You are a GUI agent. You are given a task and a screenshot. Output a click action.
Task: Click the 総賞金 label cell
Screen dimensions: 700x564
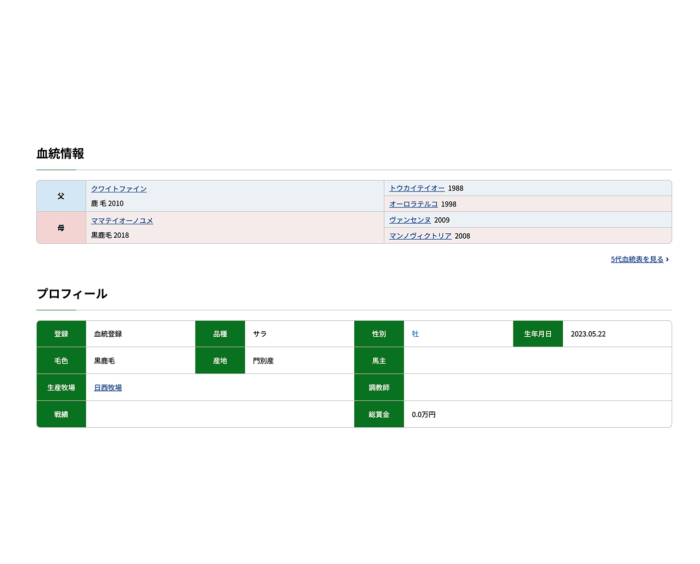[379, 414]
